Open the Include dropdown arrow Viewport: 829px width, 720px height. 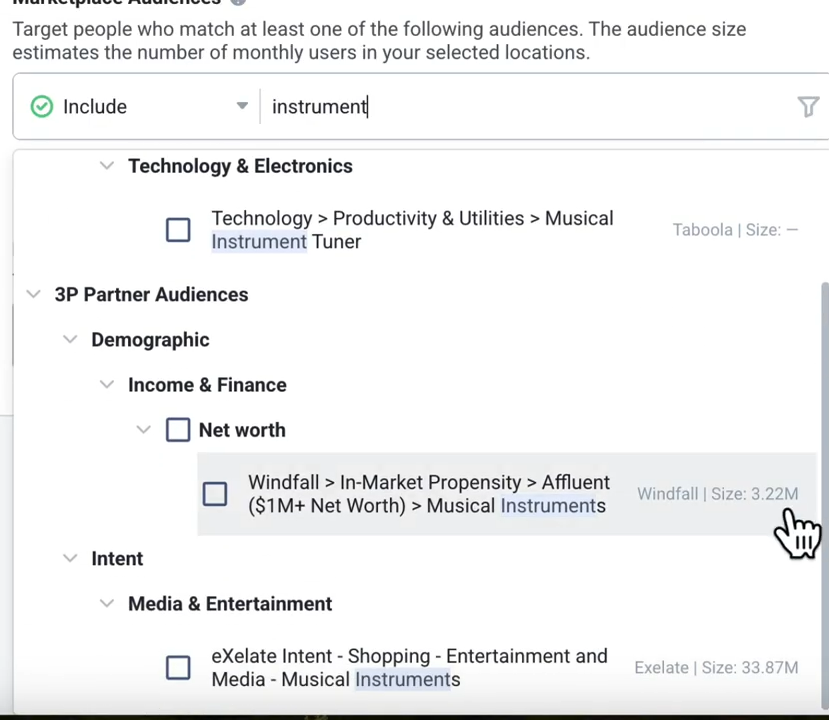tap(242, 107)
